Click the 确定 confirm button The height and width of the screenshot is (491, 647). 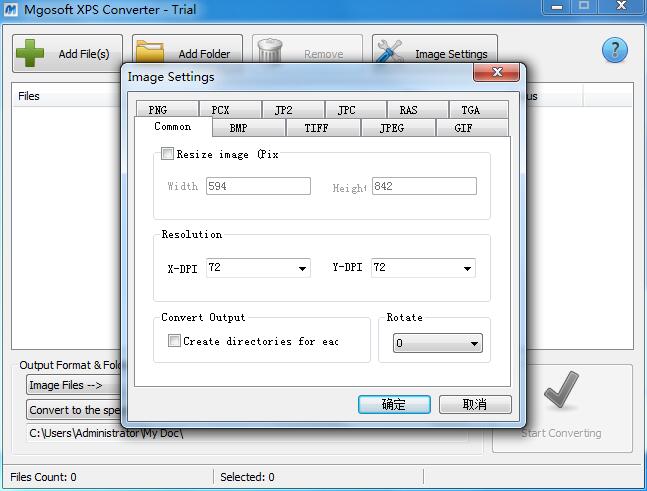point(394,404)
